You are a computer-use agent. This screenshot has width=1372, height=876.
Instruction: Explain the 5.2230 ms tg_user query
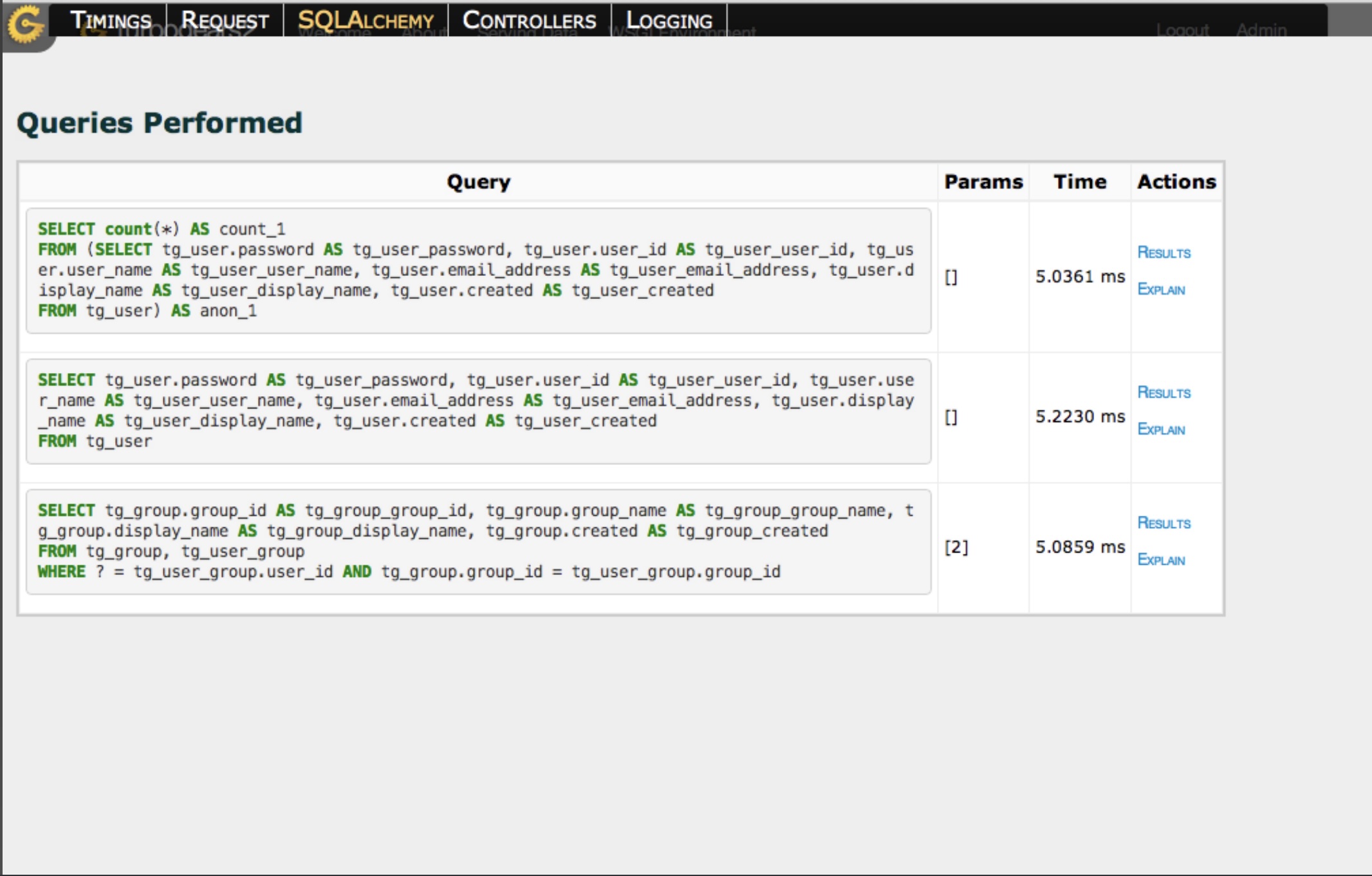coord(1161,429)
